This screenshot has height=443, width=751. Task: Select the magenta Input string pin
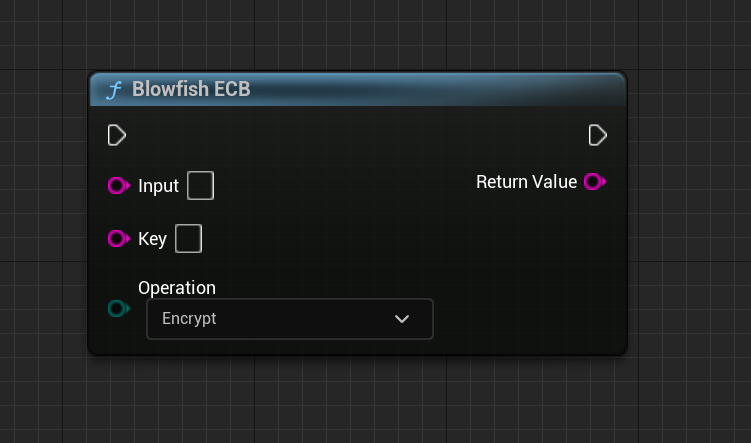click(x=118, y=185)
